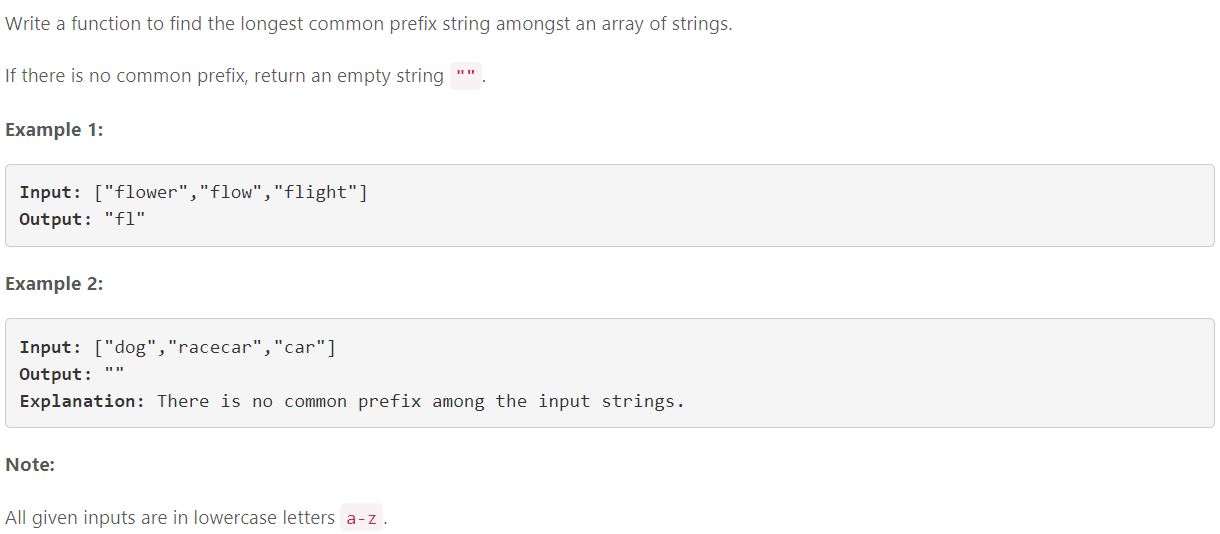The image size is (1220, 534).
Task: Click the "Example 1:" heading
Action: tap(54, 130)
